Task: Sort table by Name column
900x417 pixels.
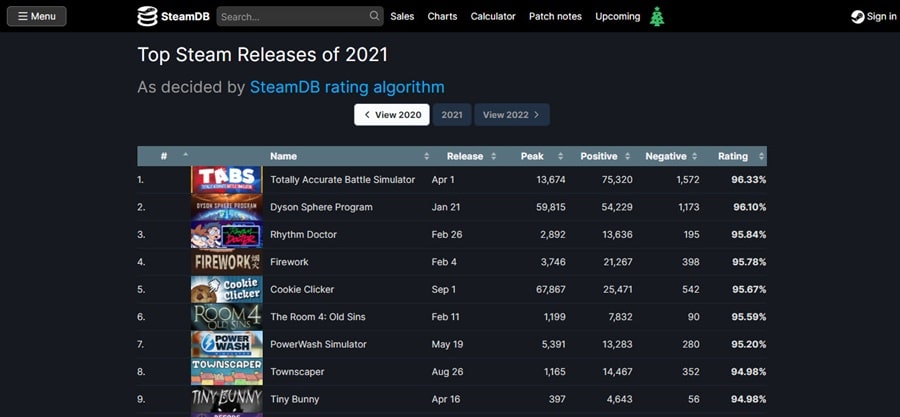Action: 284,156
